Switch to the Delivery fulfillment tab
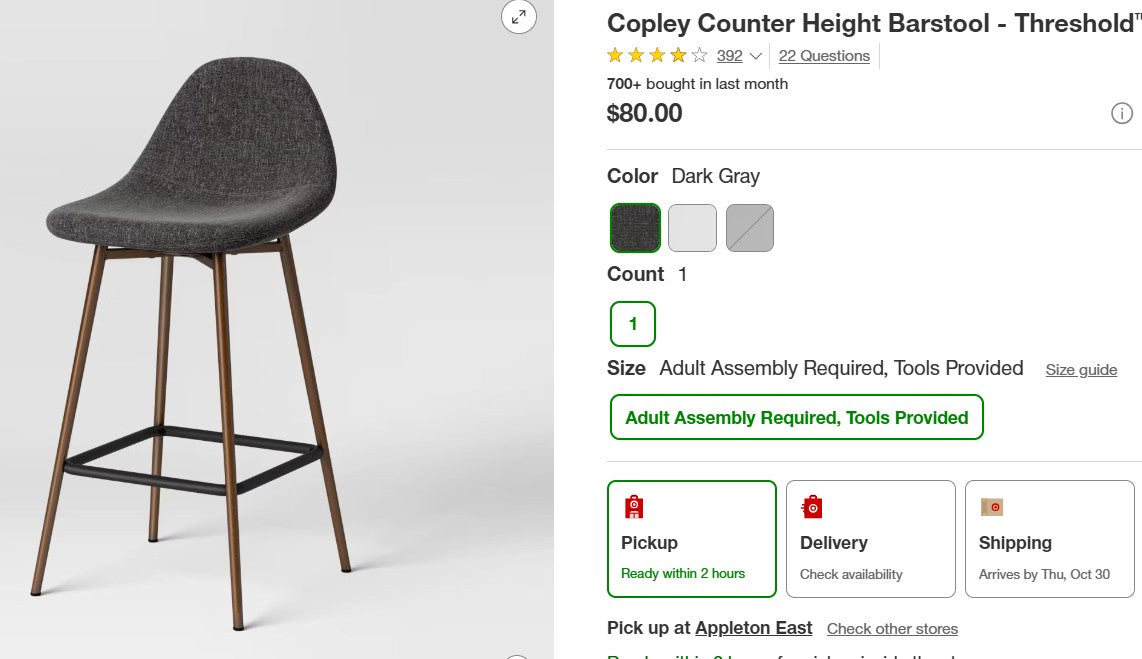The image size is (1142, 659). pyautogui.click(x=870, y=538)
